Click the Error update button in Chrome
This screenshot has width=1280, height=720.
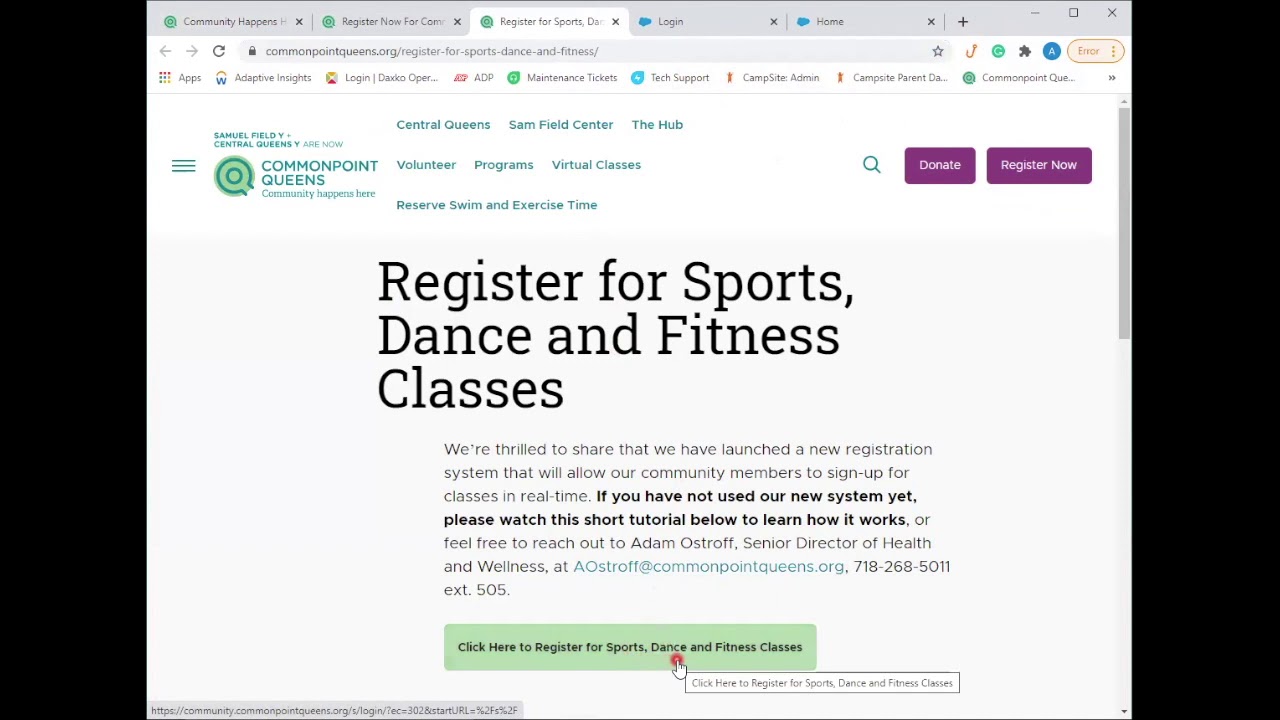pyautogui.click(x=1097, y=51)
